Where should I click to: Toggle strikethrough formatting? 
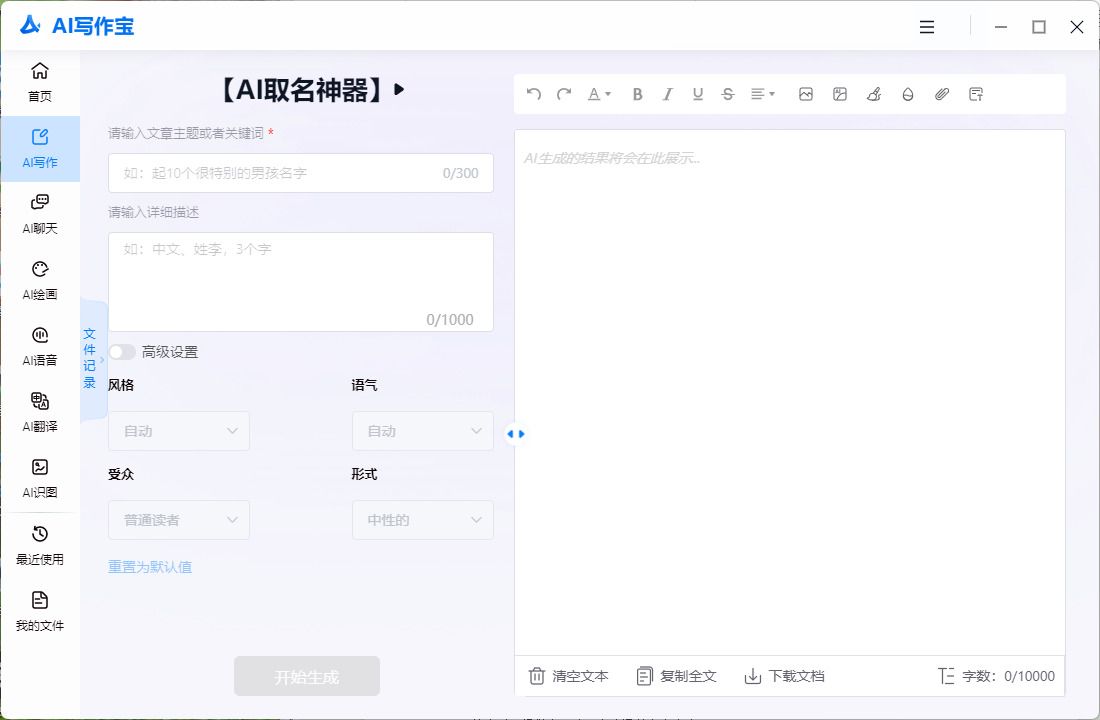pyautogui.click(x=727, y=94)
